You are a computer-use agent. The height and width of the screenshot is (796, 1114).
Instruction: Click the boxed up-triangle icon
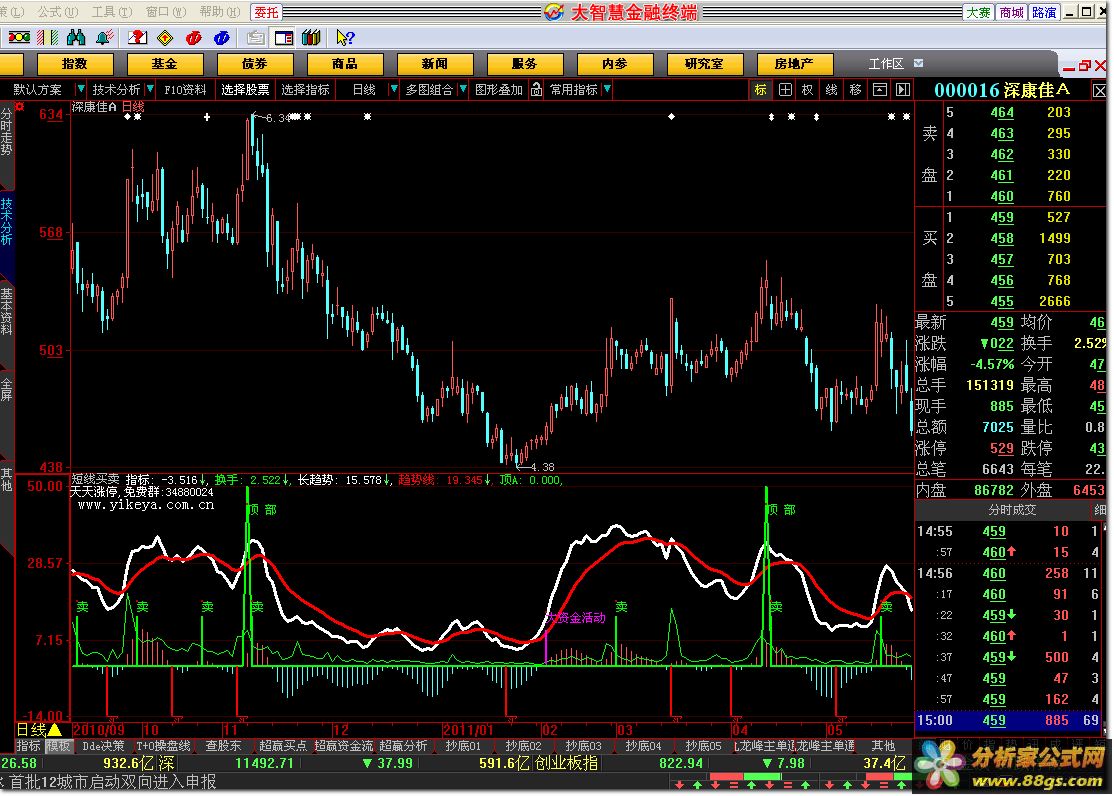pyautogui.click(x=880, y=90)
